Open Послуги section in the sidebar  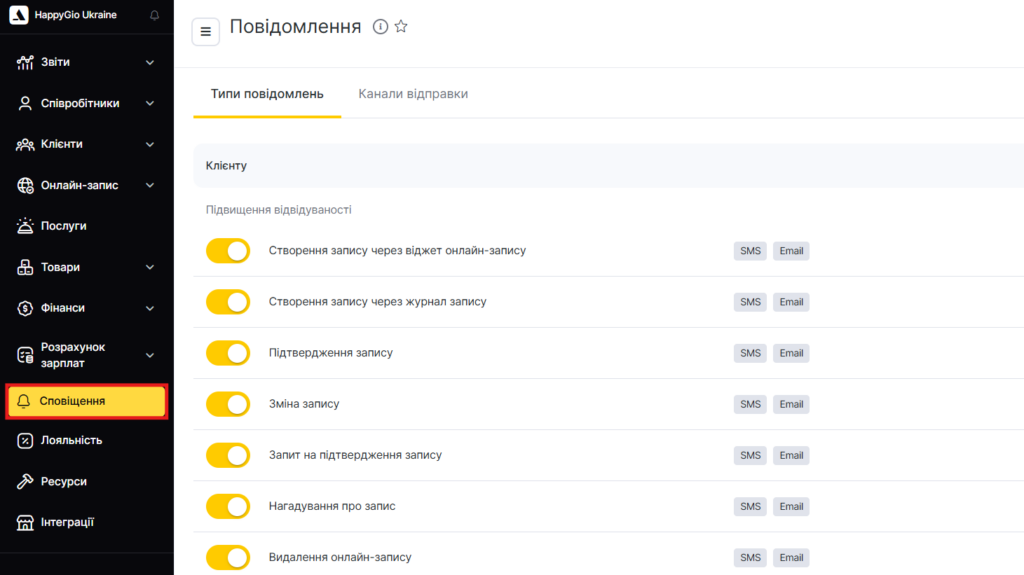[64, 226]
